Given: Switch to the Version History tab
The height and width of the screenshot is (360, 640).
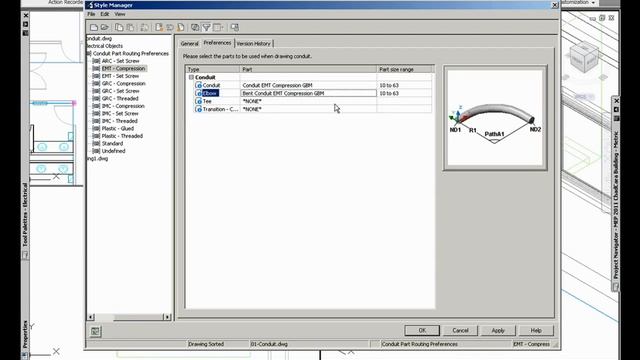Looking at the screenshot, I should (253, 43).
